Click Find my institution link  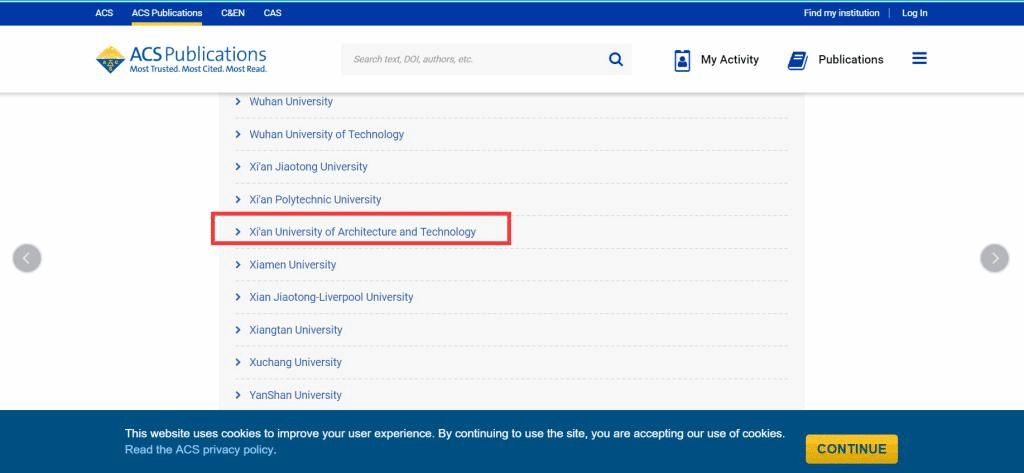(841, 12)
